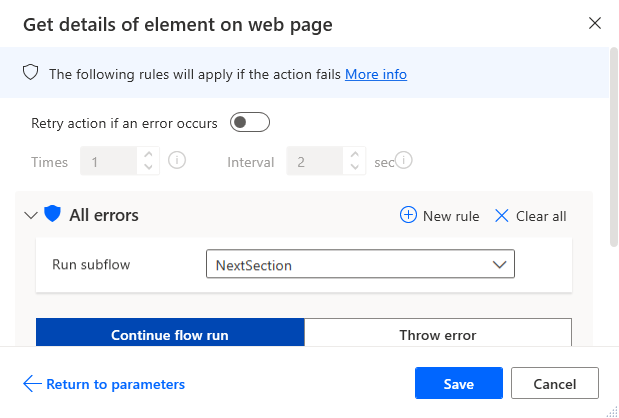
Task: Enable the Retry action if an error occurs toggle
Action: click(250, 123)
